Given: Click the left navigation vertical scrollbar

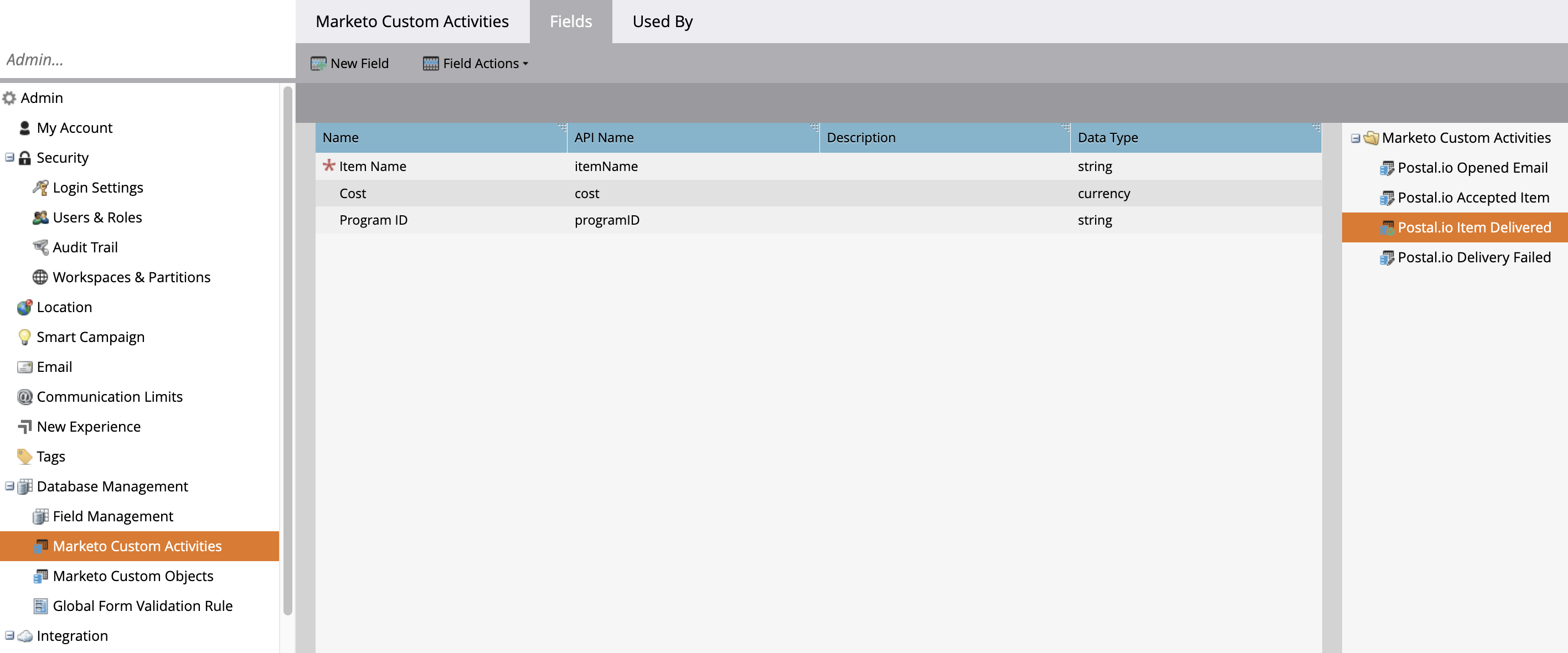Looking at the screenshot, I should coord(287,350).
